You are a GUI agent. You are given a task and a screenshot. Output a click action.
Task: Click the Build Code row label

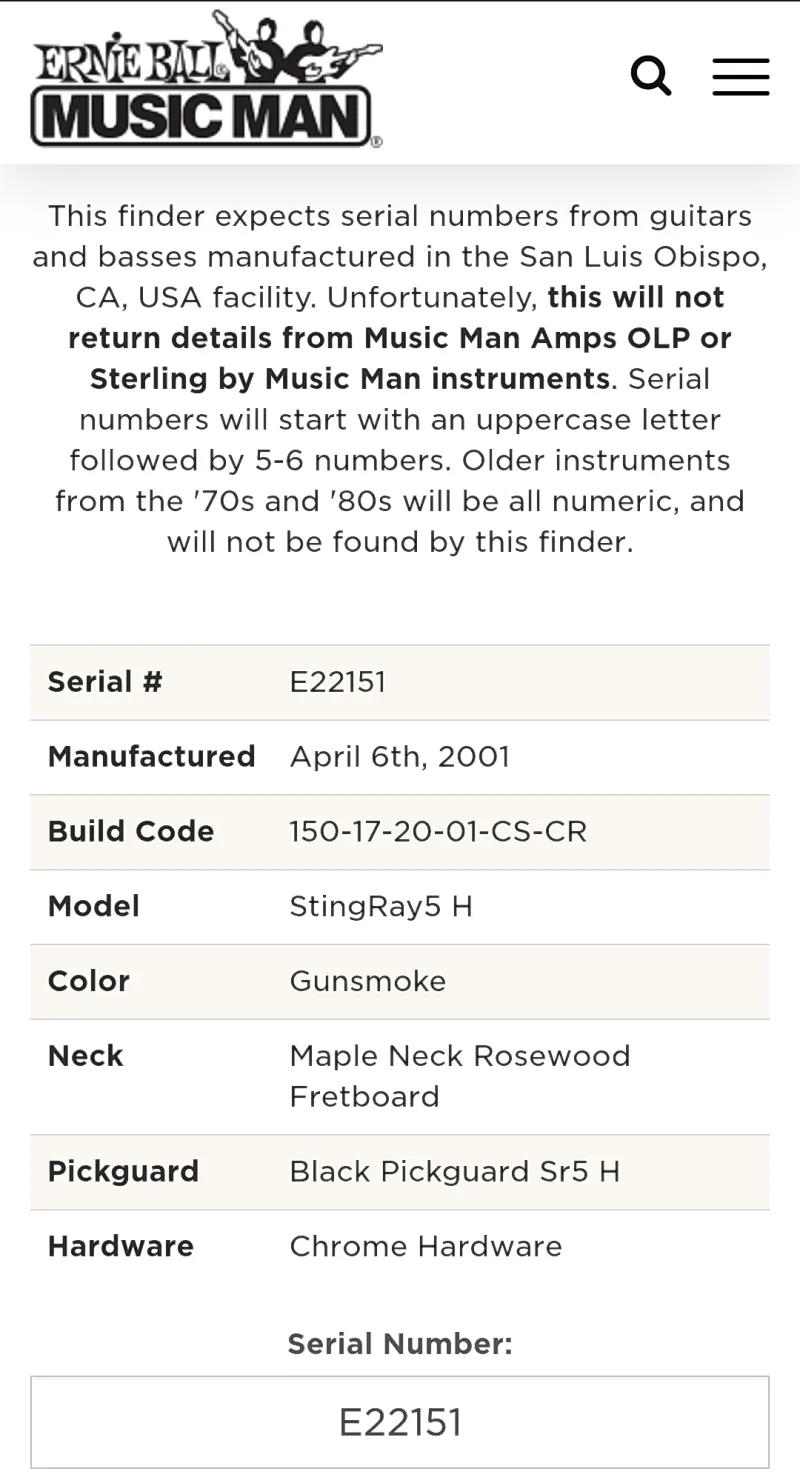pos(131,831)
